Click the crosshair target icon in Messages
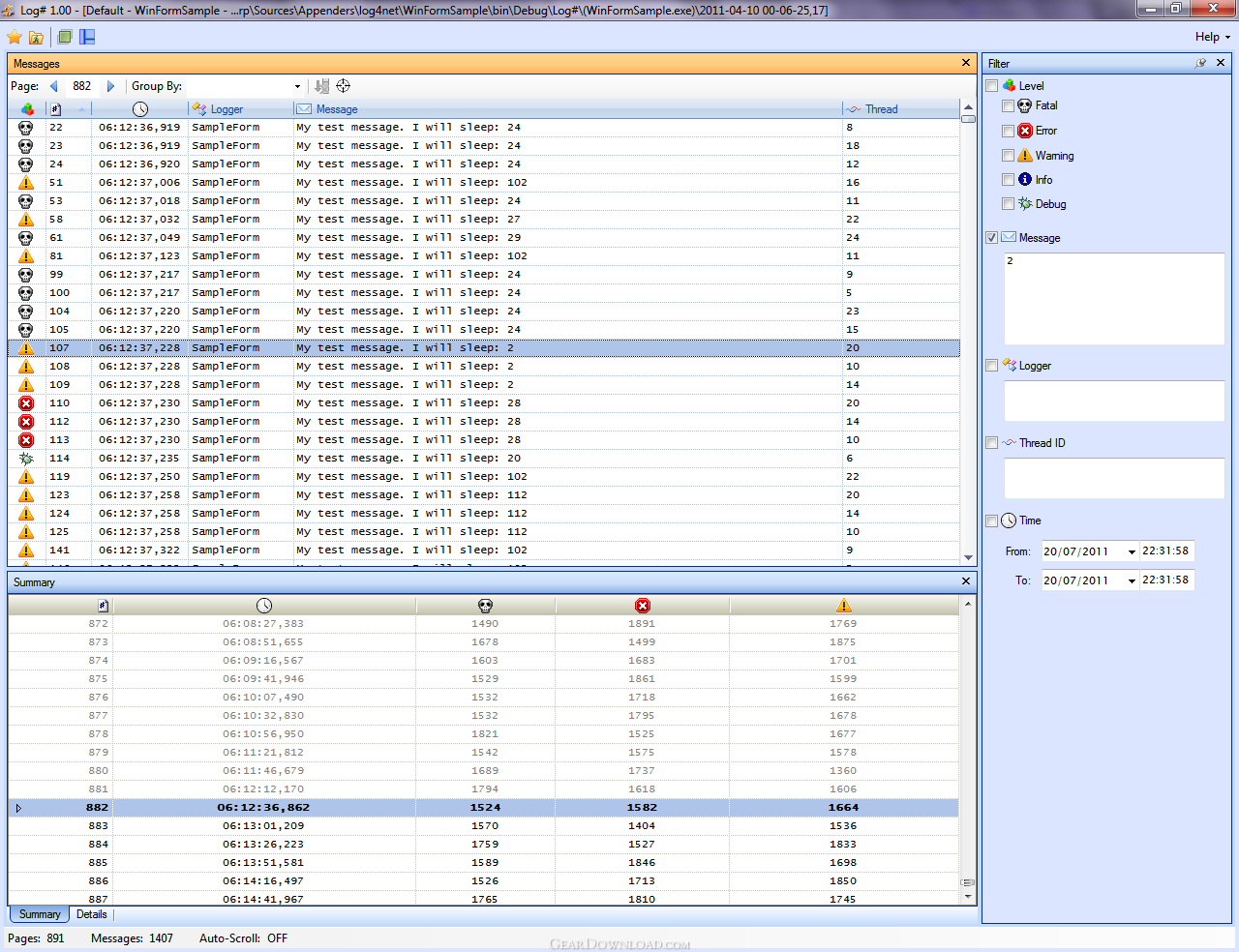 point(343,86)
